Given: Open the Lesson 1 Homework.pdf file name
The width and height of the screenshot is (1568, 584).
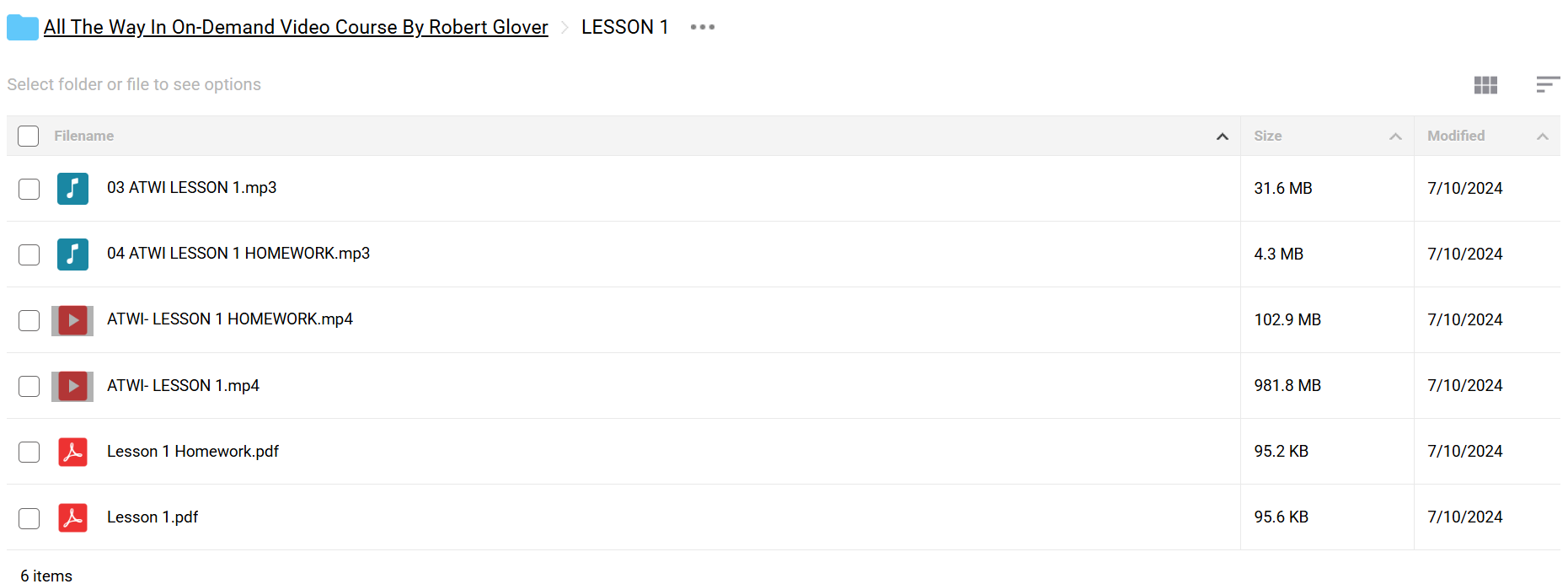Looking at the screenshot, I should 193,452.
